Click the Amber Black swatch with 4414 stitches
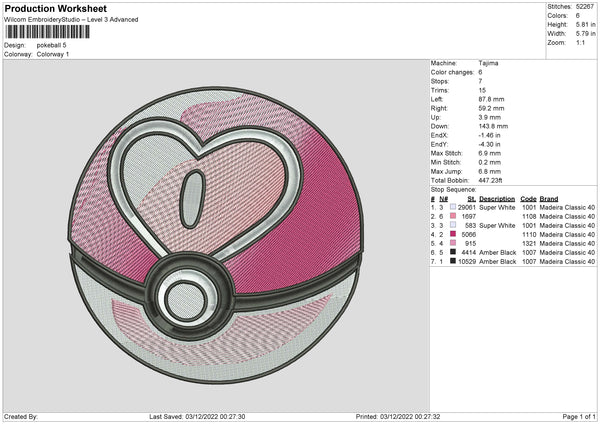Screen dimensions: 600x424 pyautogui.click(x=453, y=252)
